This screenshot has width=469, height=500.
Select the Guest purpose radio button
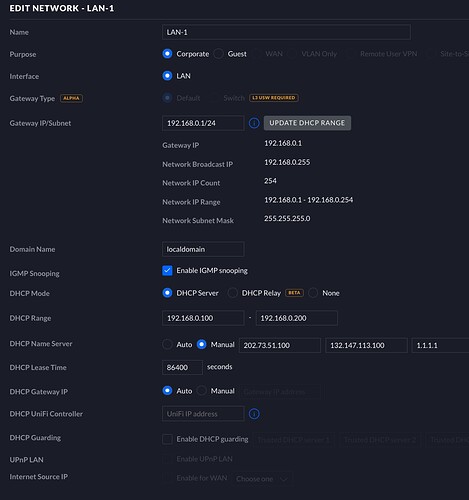pyautogui.click(x=219, y=54)
